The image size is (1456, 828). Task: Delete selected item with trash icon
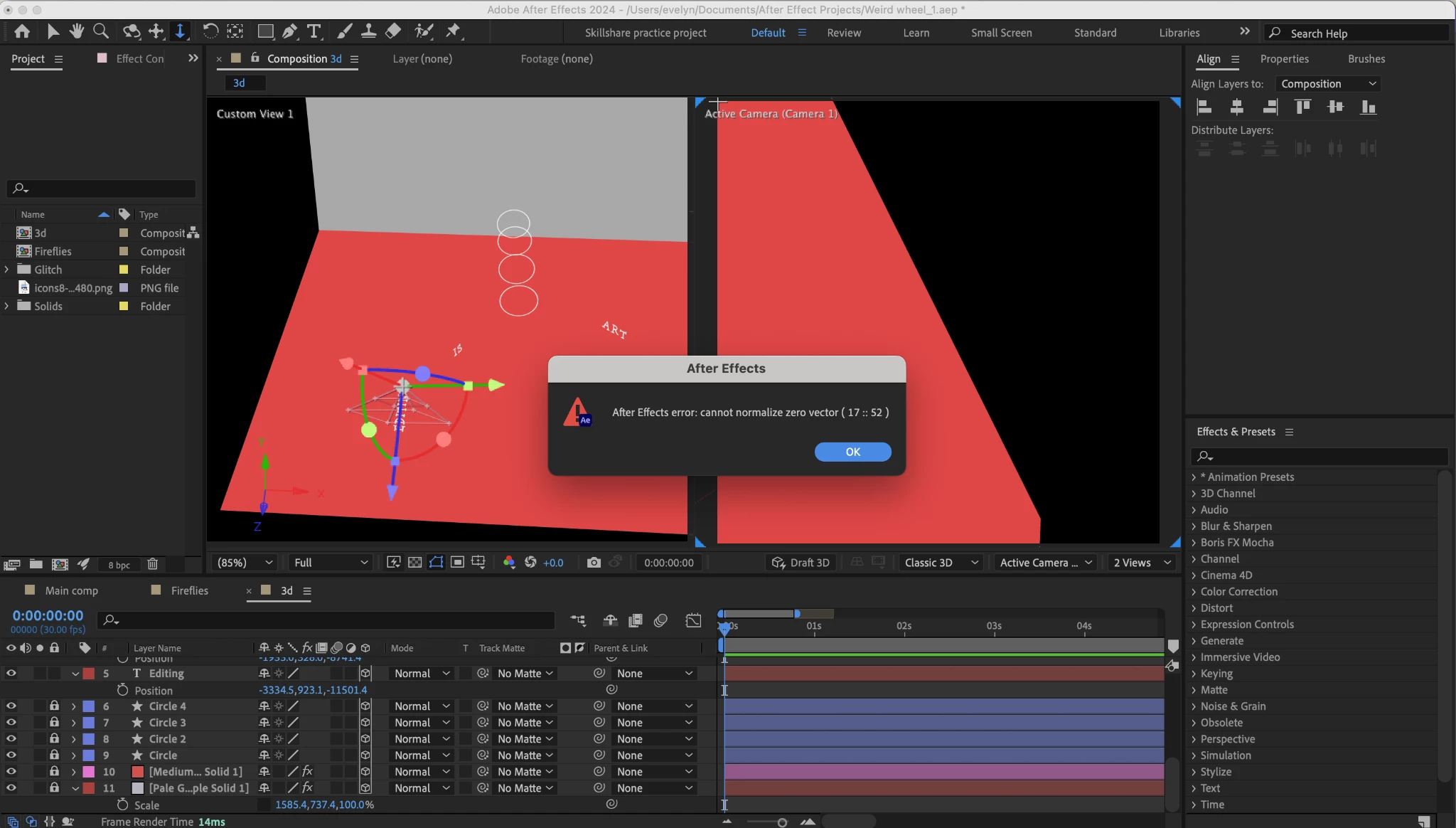152,564
